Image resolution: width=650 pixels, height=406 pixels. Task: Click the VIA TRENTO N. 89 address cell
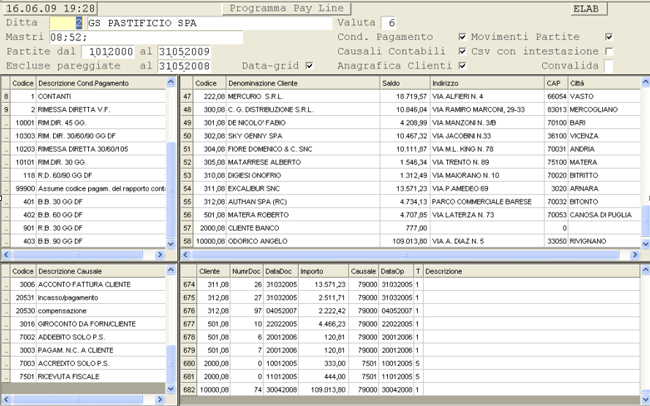tap(488, 162)
